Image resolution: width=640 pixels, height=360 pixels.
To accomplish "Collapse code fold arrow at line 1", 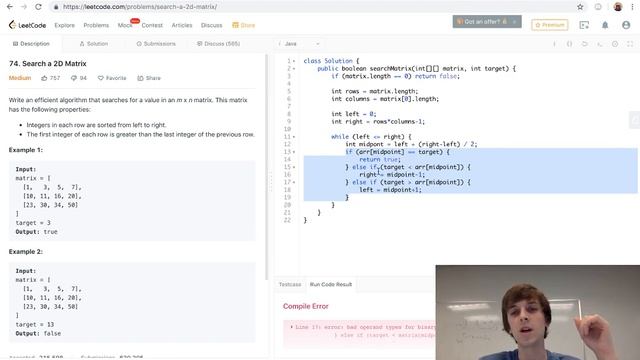I will [294, 61].
